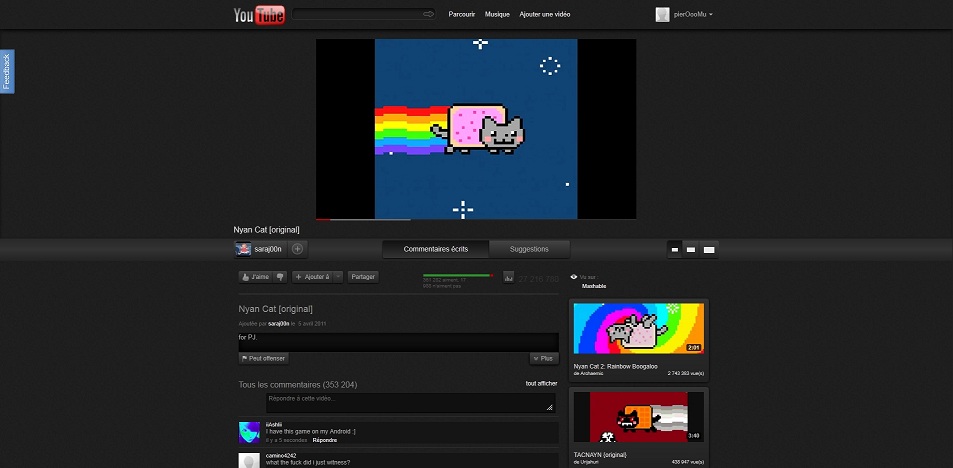Click iiAshlii's comment avatar

click(249, 432)
